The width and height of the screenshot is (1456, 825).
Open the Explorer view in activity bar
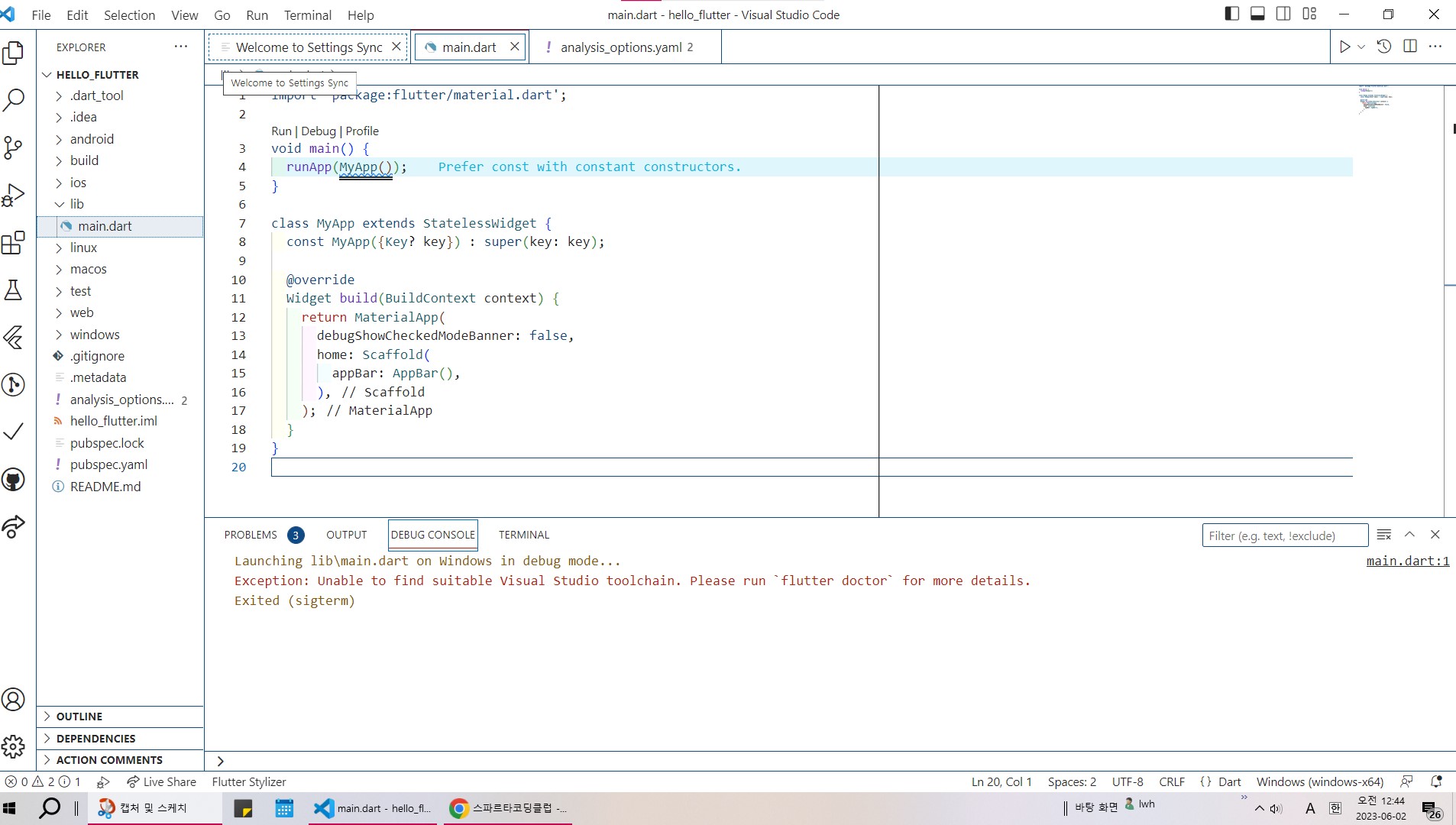(14, 53)
